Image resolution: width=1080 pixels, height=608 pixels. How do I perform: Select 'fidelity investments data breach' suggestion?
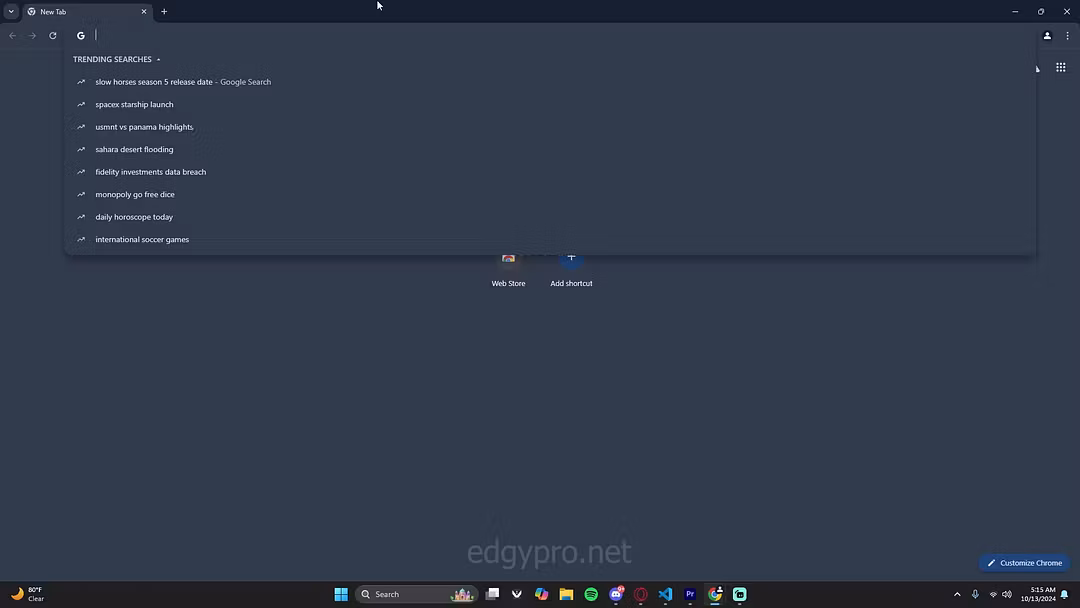[150, 172]
